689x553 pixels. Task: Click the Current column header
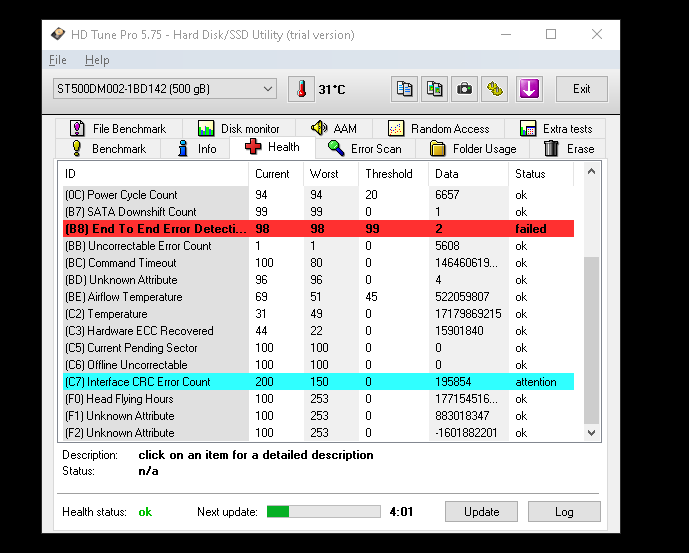[276, 174]
